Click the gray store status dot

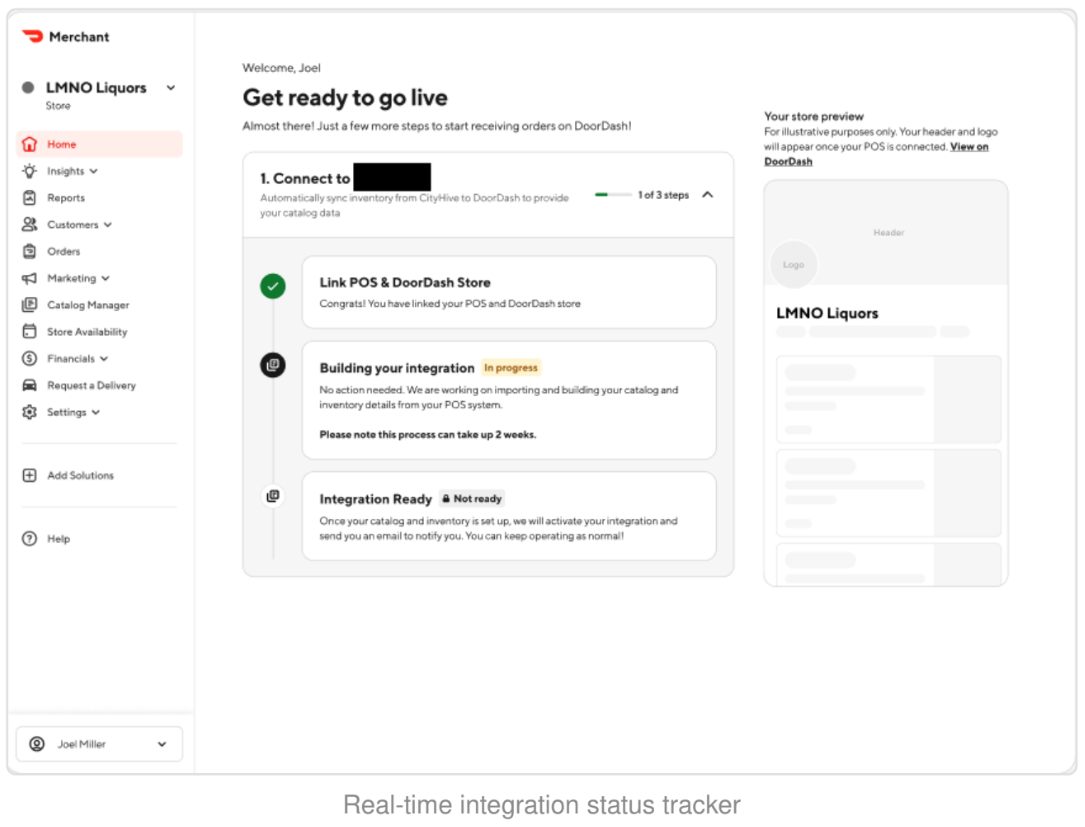[28, 87]
